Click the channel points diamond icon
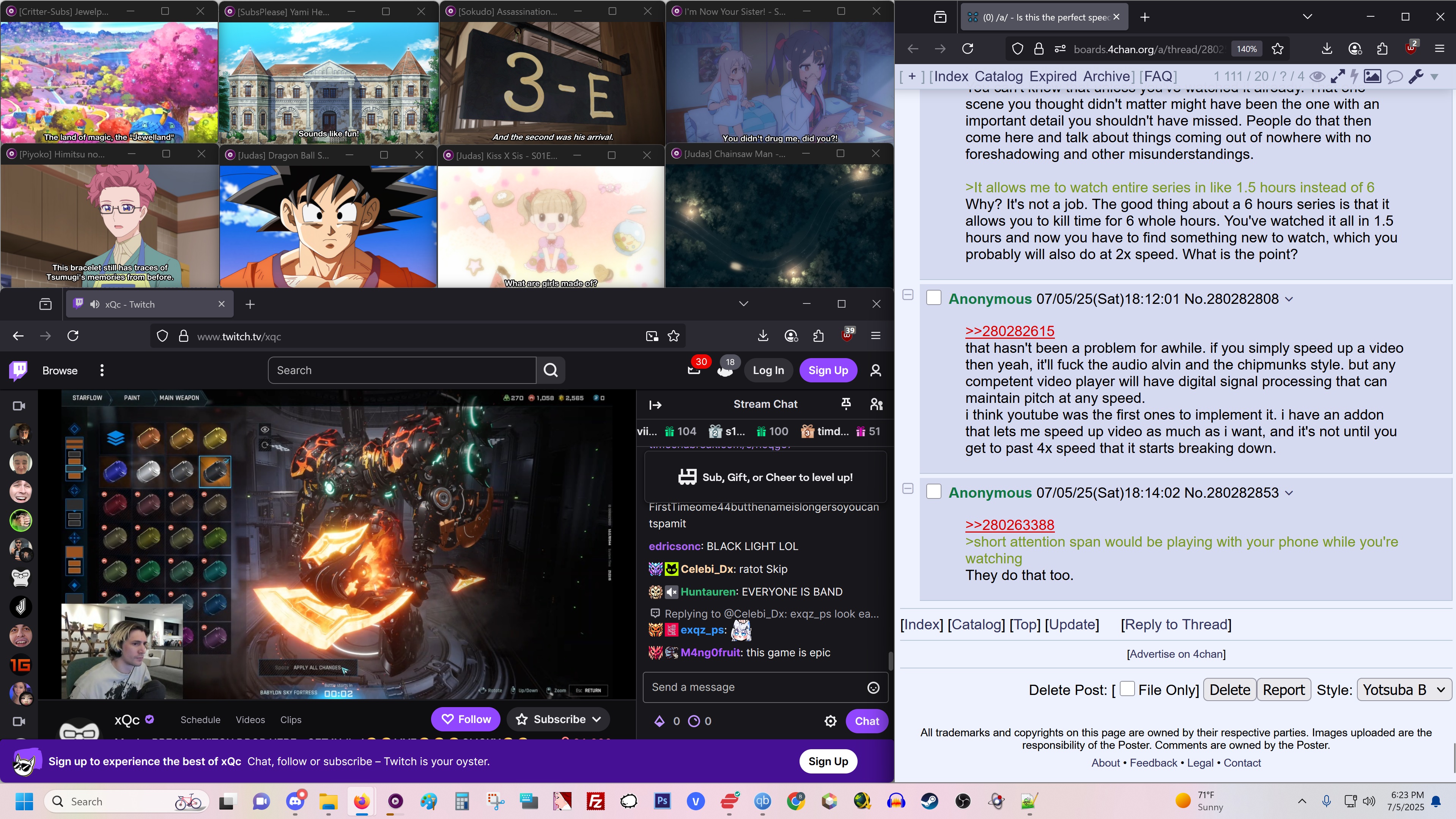This screenshot has height=819, width=1456. (x=659, y=721)
